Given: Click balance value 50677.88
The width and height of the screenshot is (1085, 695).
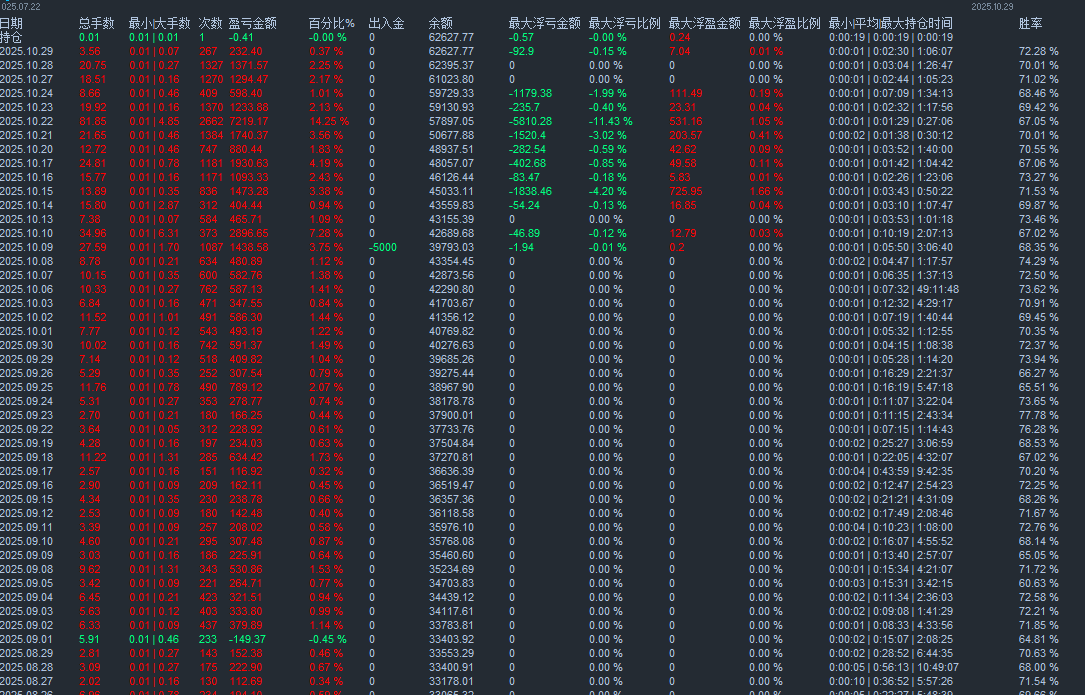Looking at the screenshot, I should point(451,135).
